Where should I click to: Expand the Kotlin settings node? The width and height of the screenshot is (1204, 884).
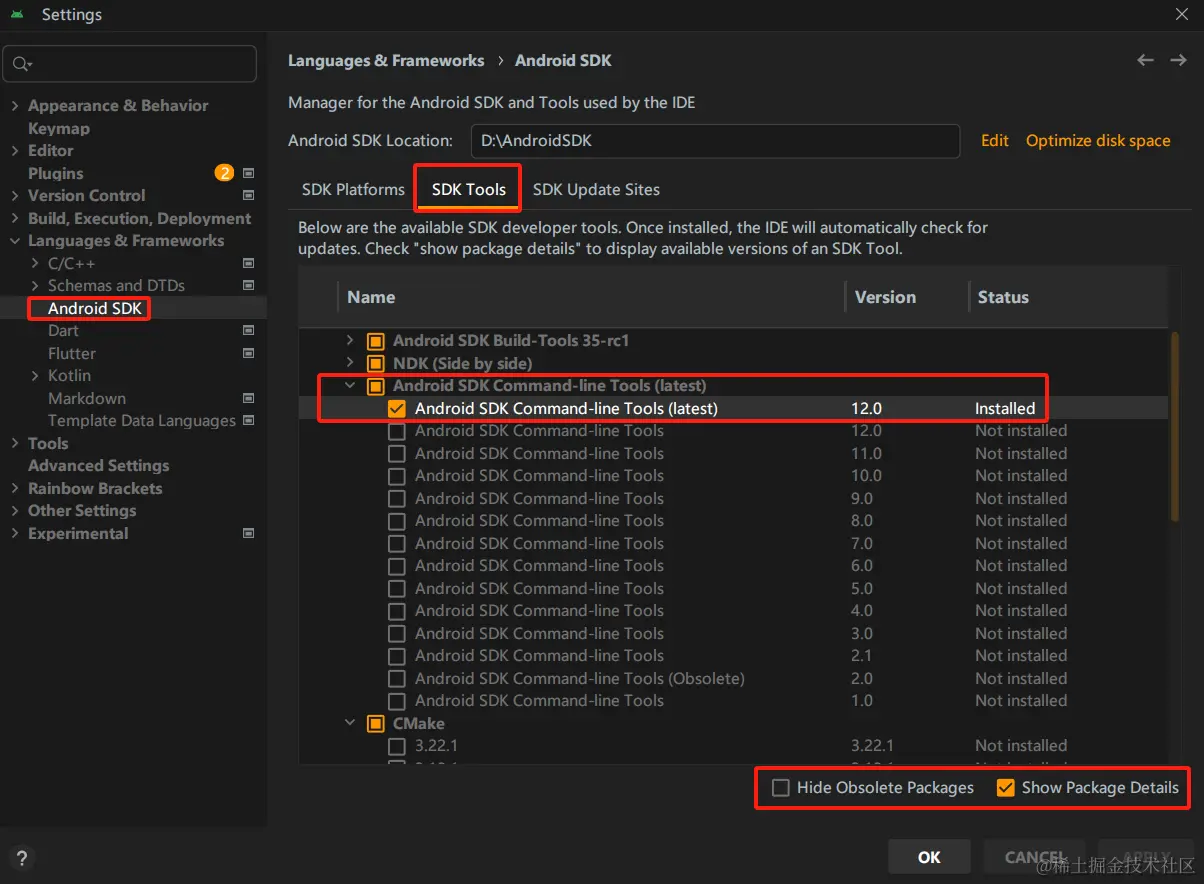tap(36, 376)
